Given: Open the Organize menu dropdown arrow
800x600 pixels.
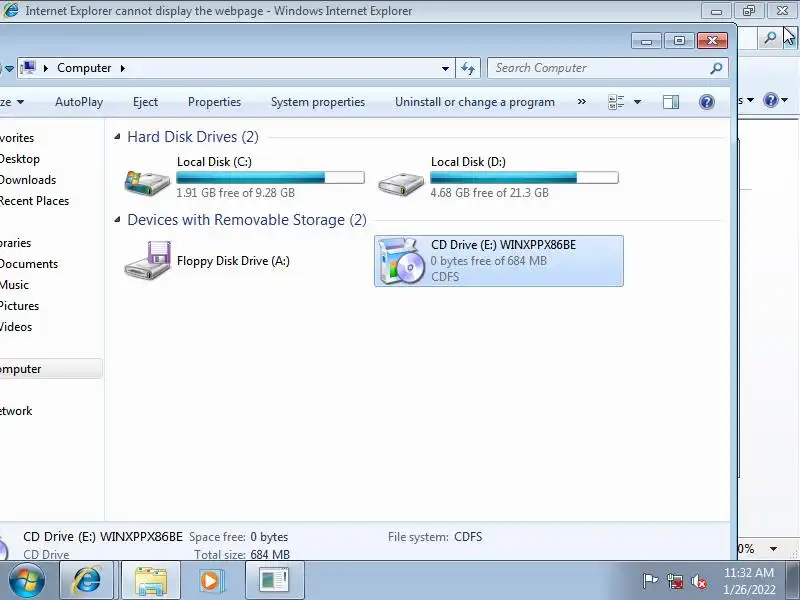Looking at the screenshot, I should [20, 102].
